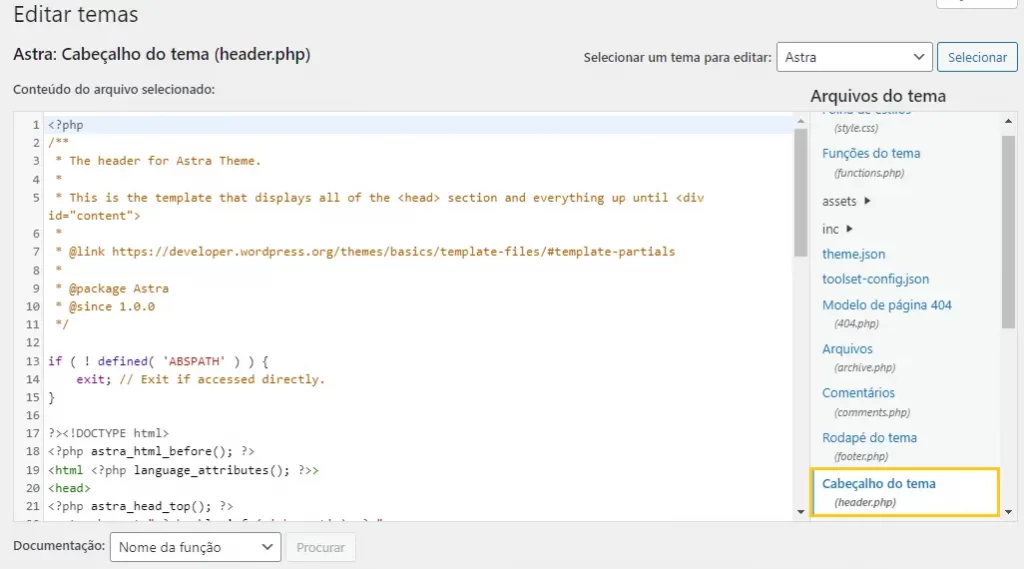Screen dimensions: 1024x569
Task: Select Cabeçalho do tema header.php
Action: click(x=904, y=492)
